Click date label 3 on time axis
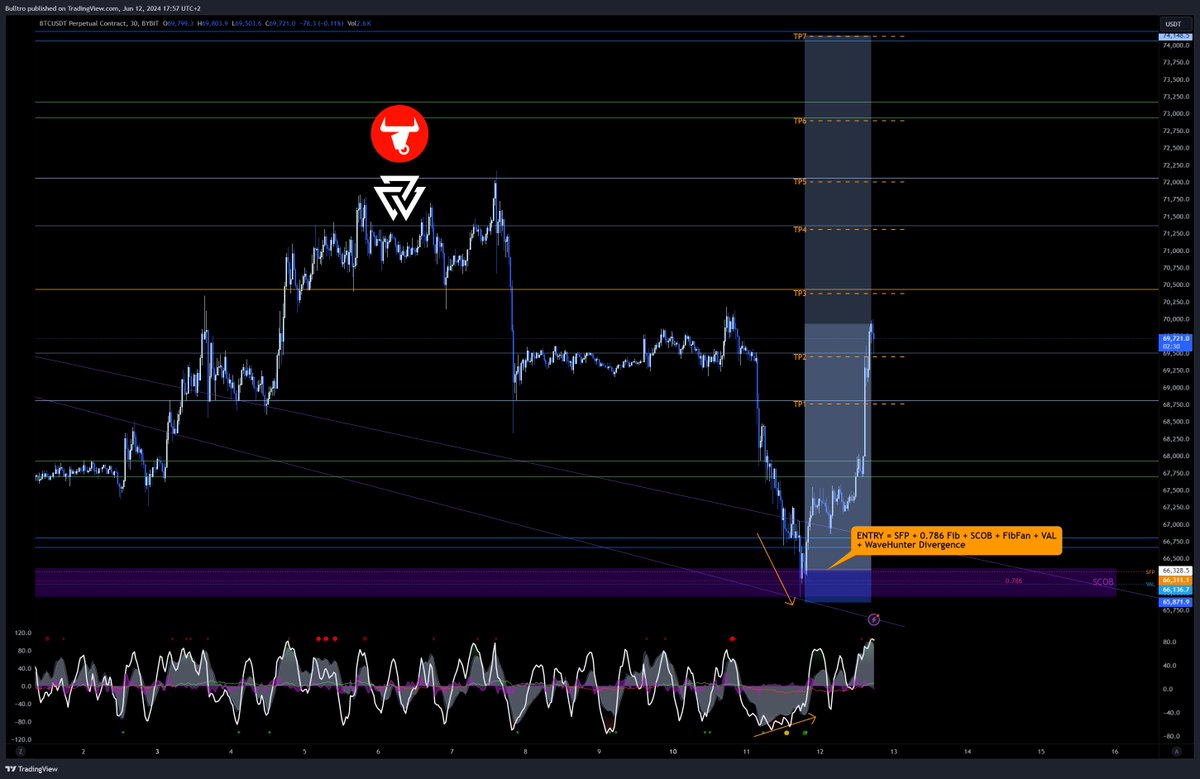 (x=157, y=750)
